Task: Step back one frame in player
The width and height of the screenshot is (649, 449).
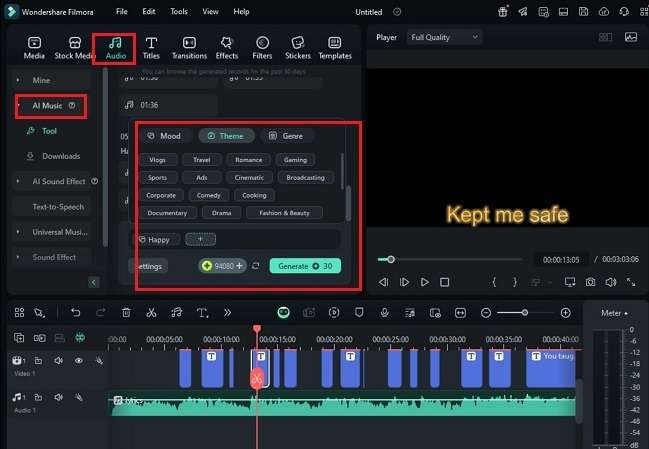Action: pyautogui.click(x=384, y=282)
